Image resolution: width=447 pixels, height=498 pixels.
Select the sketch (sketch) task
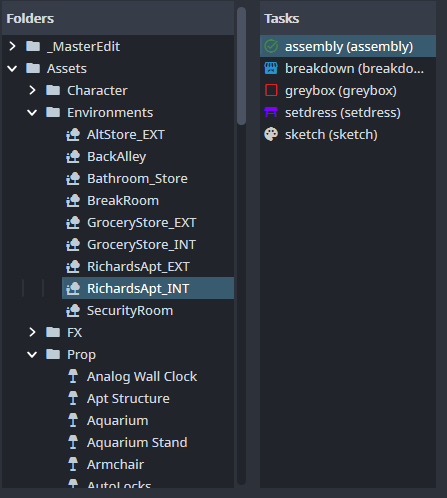pyautogui.click(x=348, y=134)
